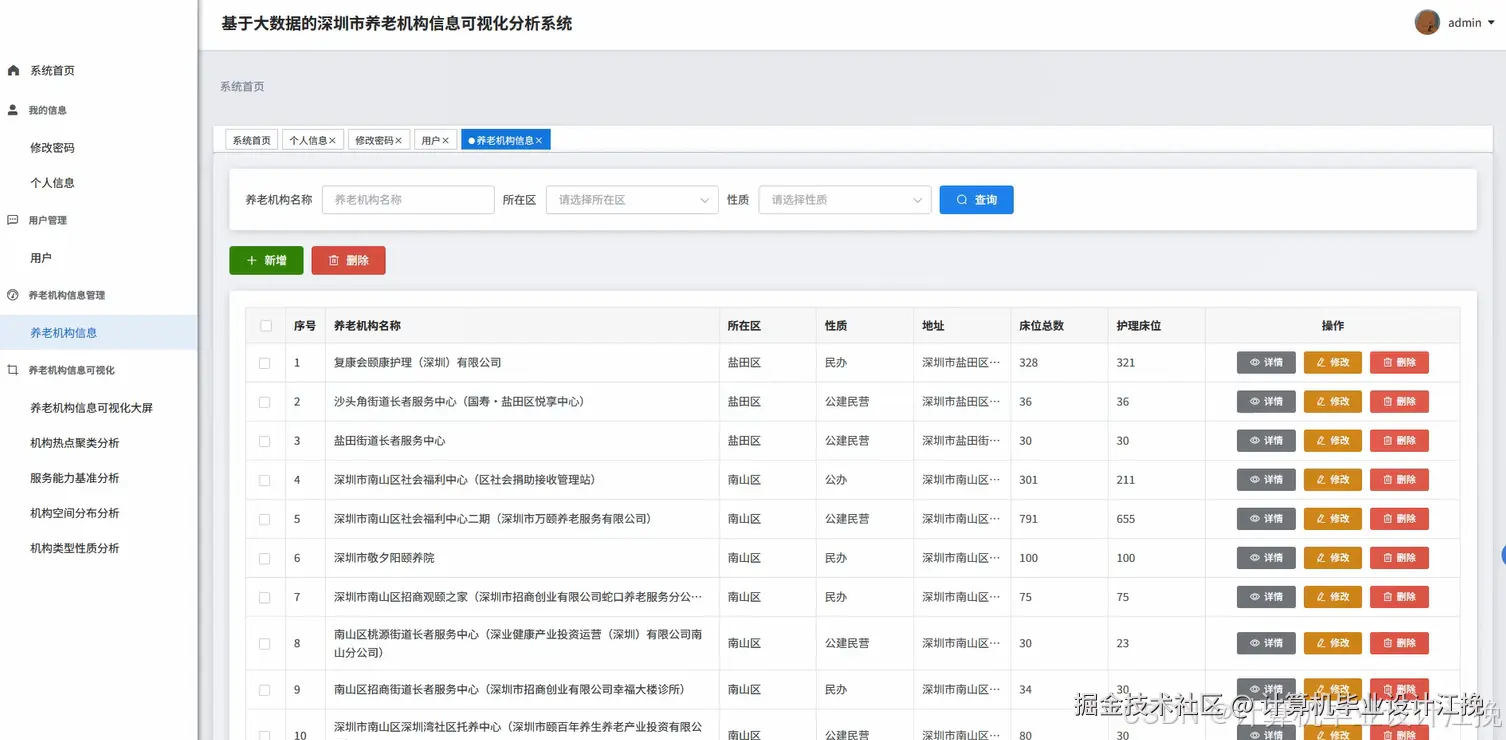Click the message icon beside 用户管理

click(x=13, y=220)
